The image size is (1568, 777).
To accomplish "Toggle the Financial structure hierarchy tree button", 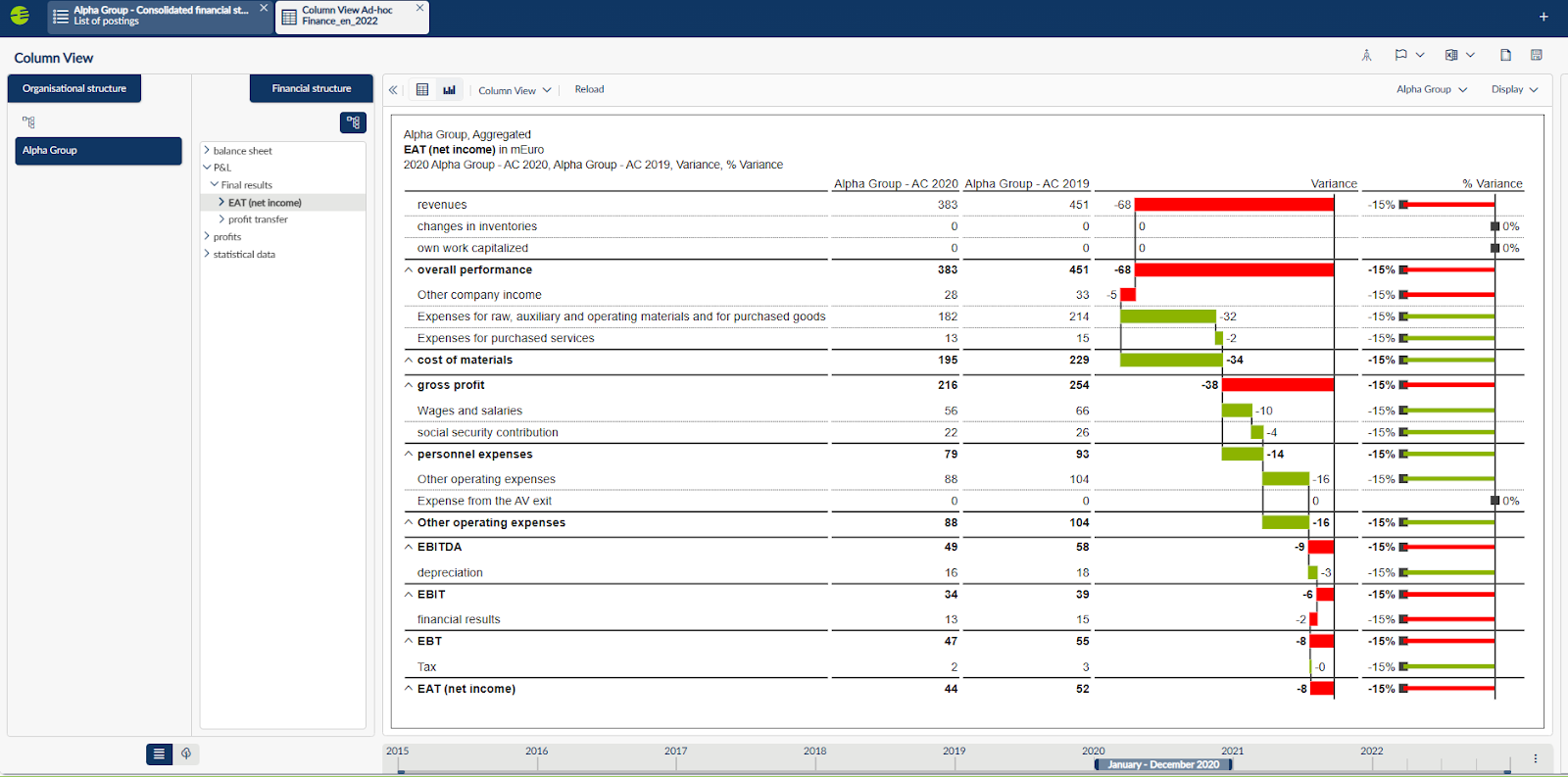I will 353,122.
